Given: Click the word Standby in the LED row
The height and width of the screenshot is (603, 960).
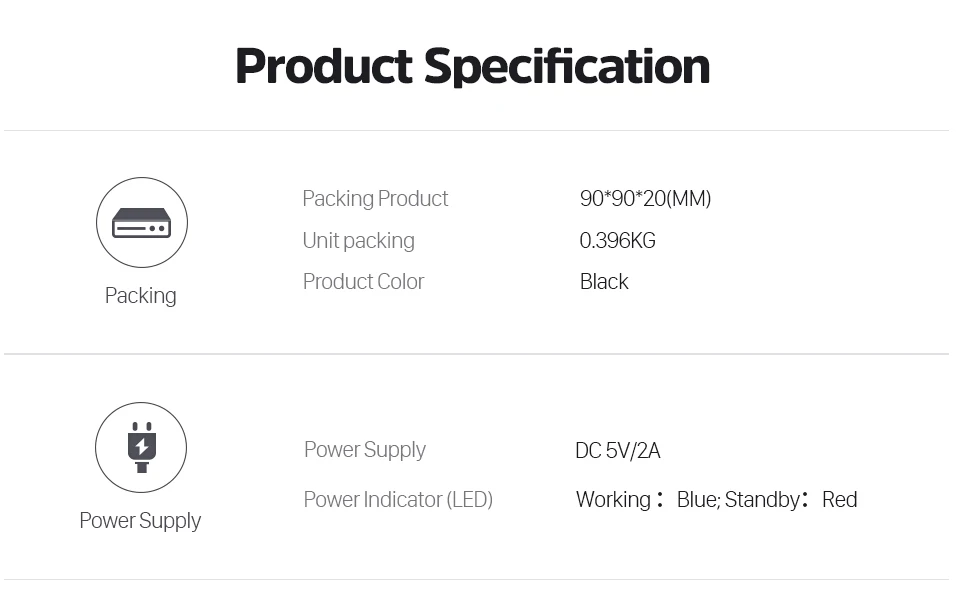Looking at the screenshot, I should 762,500.
